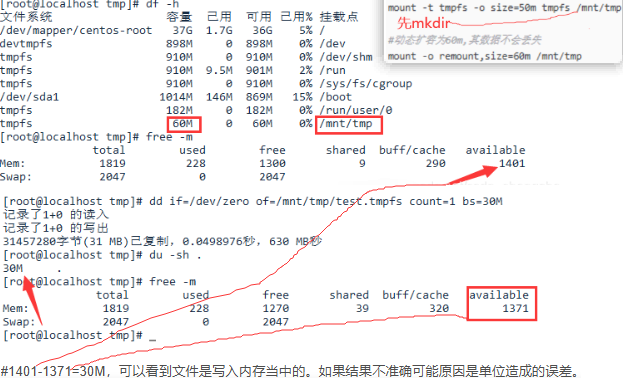Click the /dev/mapper/centos-root filesystem entry
The image size is (623, 378).
(x=76, y=31)
